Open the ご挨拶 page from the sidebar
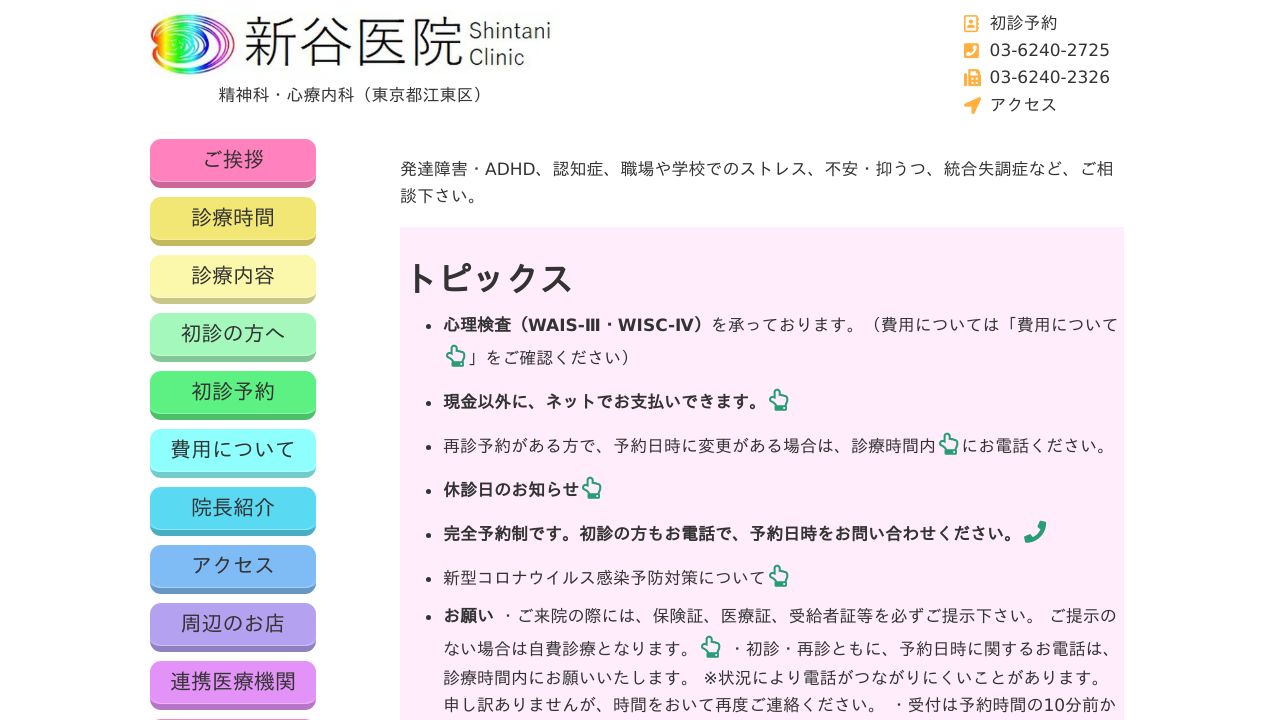Image resolution: width=1280 pixels, height=720 pixels. click(232, 161)
